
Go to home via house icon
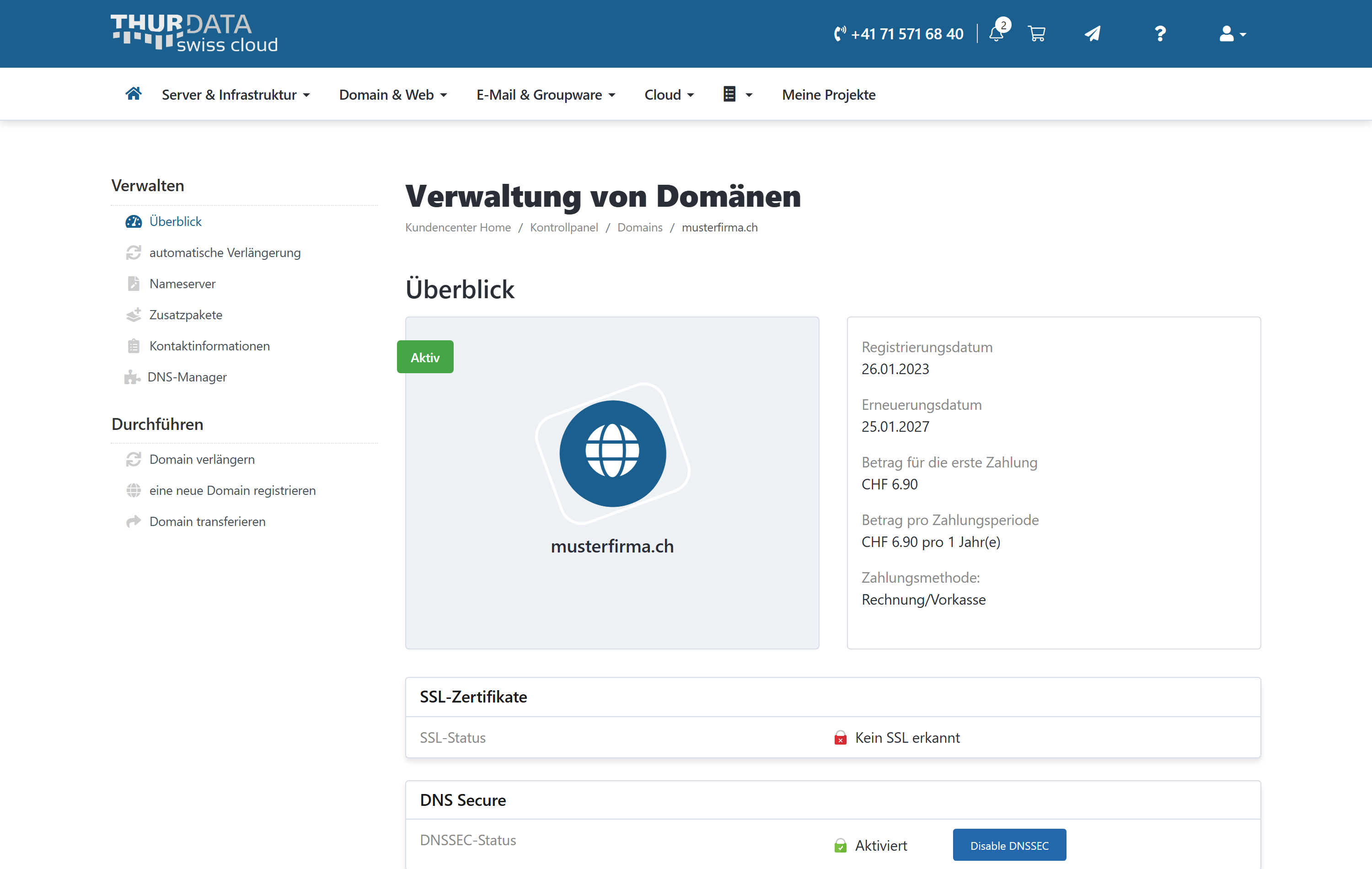click(x=134, y=93)
